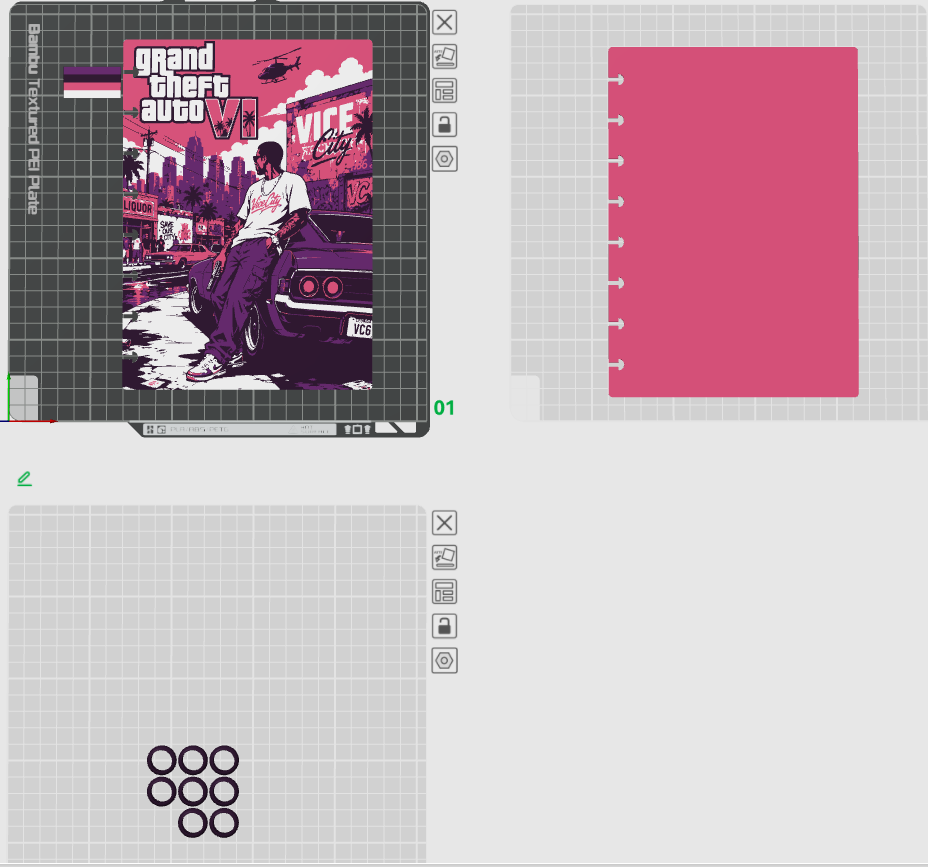The image size is (928, 867).
Task: Toggle the lock on plate 01
Action: (x=444, y=125)
